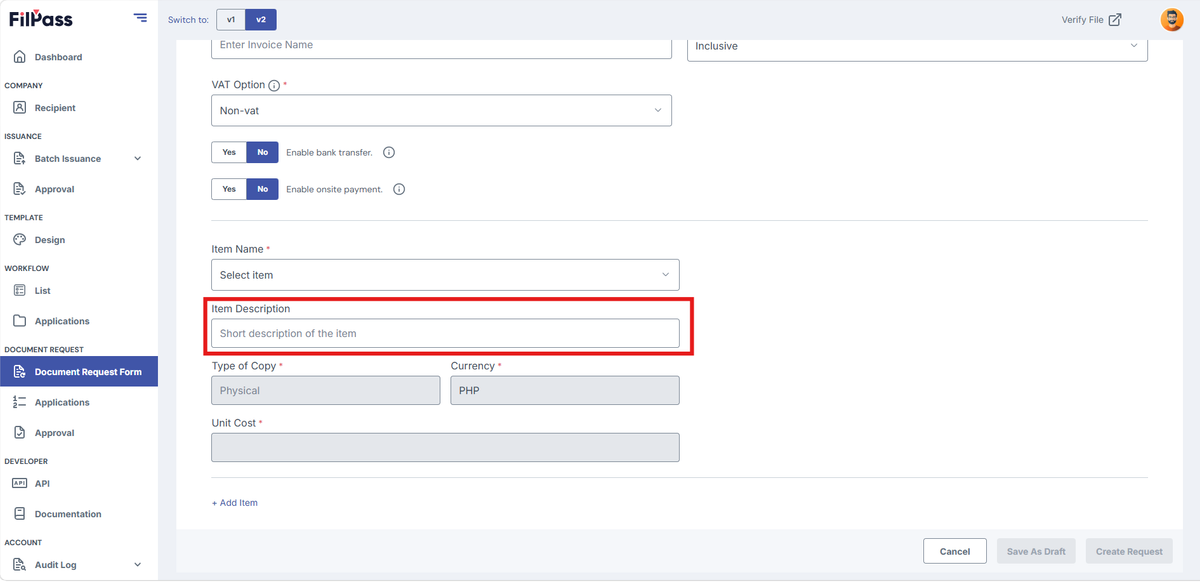Click the Recipient person icon
The image size is (1200, 582).
coord(20,108)
